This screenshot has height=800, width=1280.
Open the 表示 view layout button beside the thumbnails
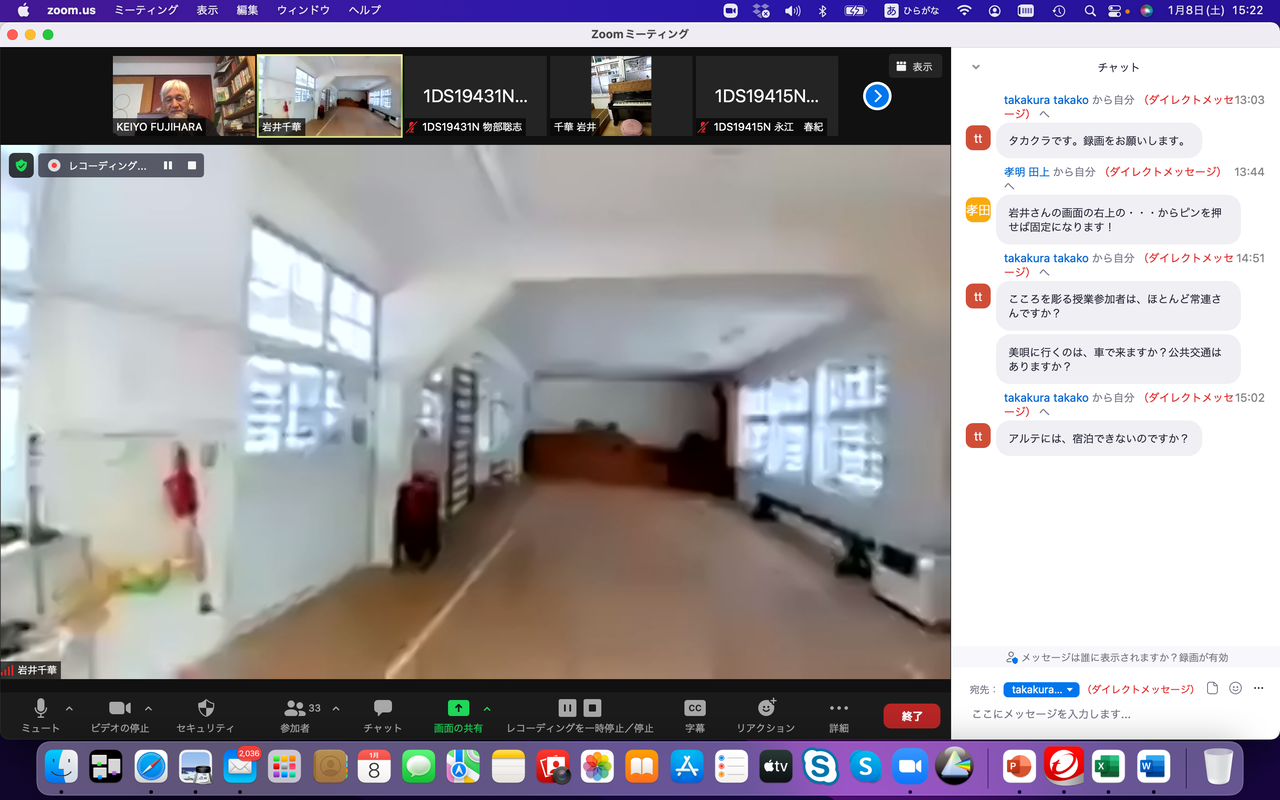(x=915, y=66)
